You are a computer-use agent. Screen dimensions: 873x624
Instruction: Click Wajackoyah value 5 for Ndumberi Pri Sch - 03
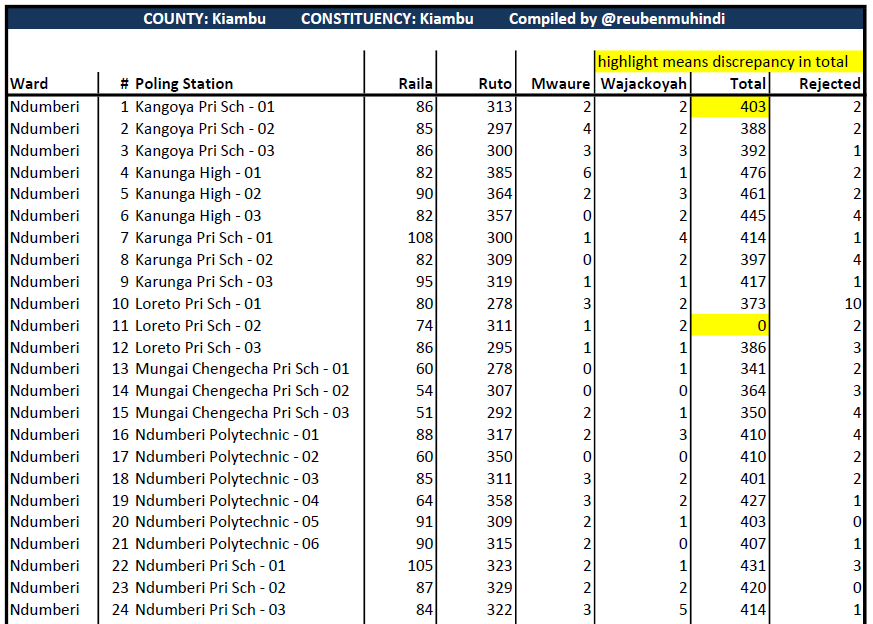point(683,610)
